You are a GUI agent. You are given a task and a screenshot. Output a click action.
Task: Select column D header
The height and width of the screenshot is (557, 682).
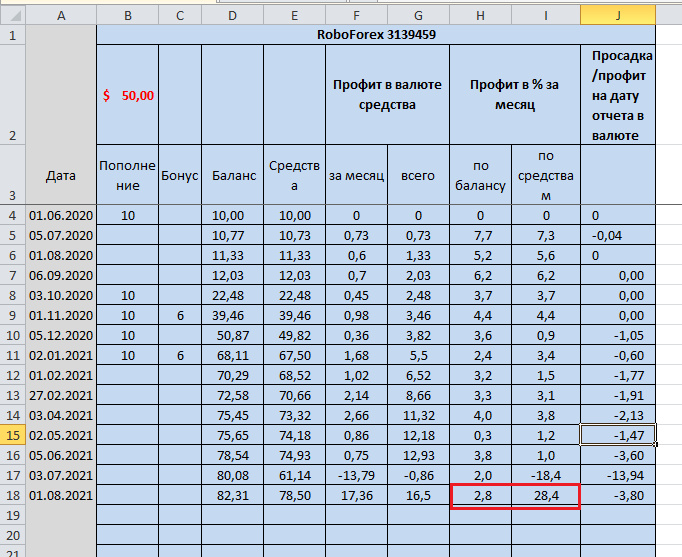(232, 16)
